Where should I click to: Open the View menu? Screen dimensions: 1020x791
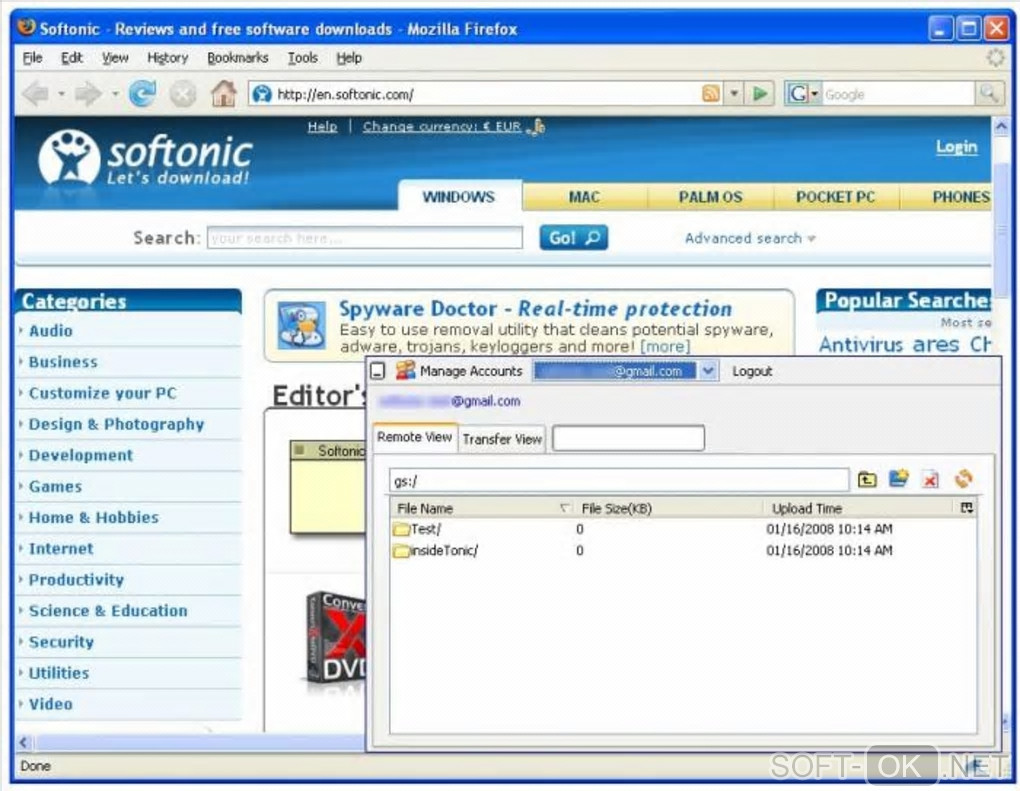point(114,58)
